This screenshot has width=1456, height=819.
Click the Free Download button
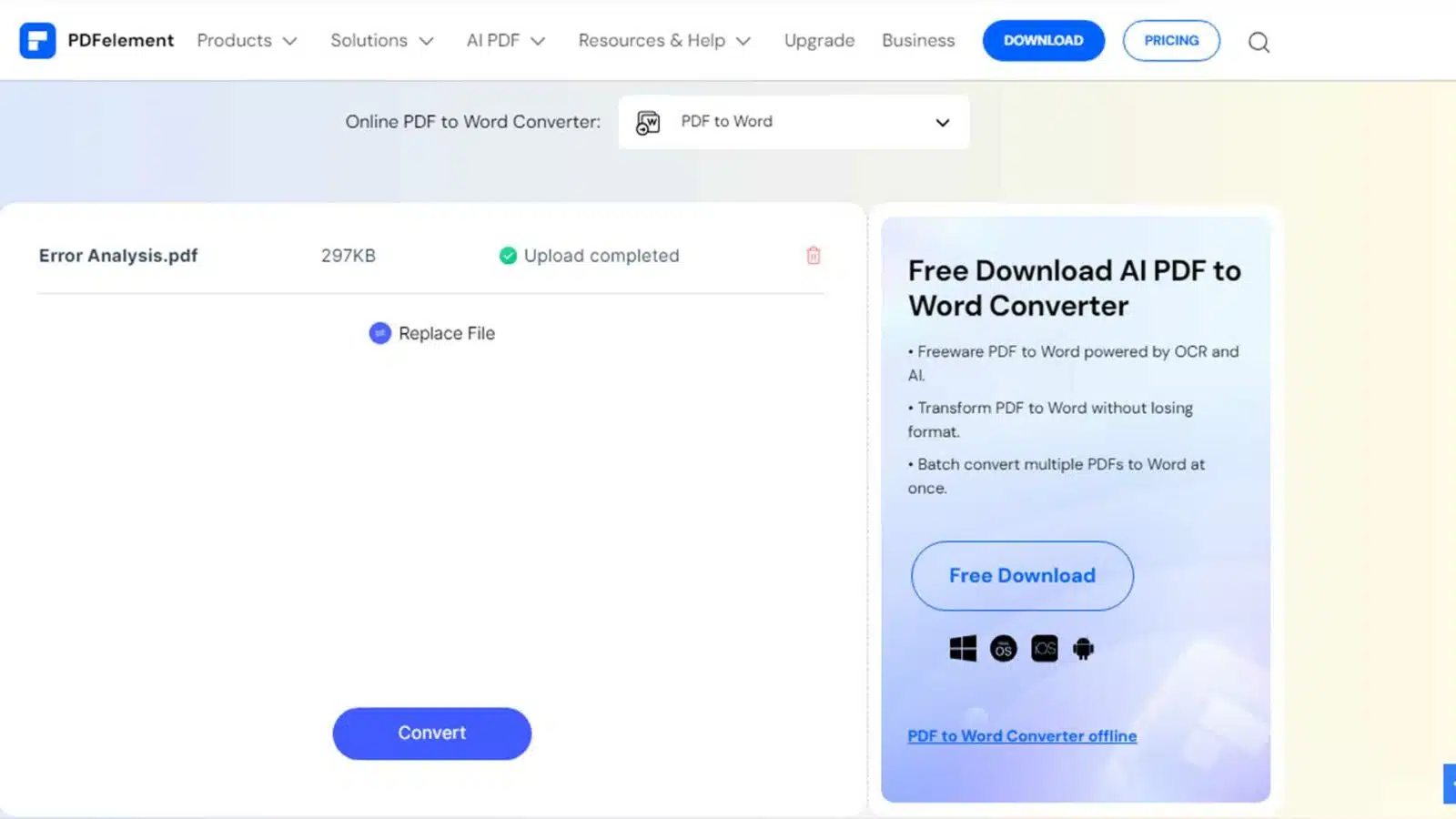click(x=1022, y=576)
